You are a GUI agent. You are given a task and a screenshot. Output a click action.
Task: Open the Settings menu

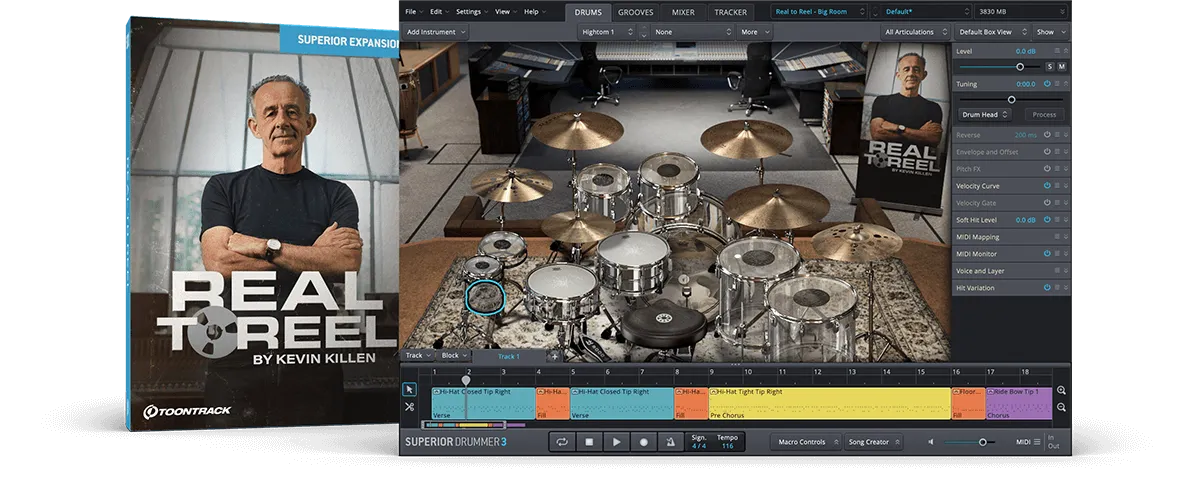[471, 11]
